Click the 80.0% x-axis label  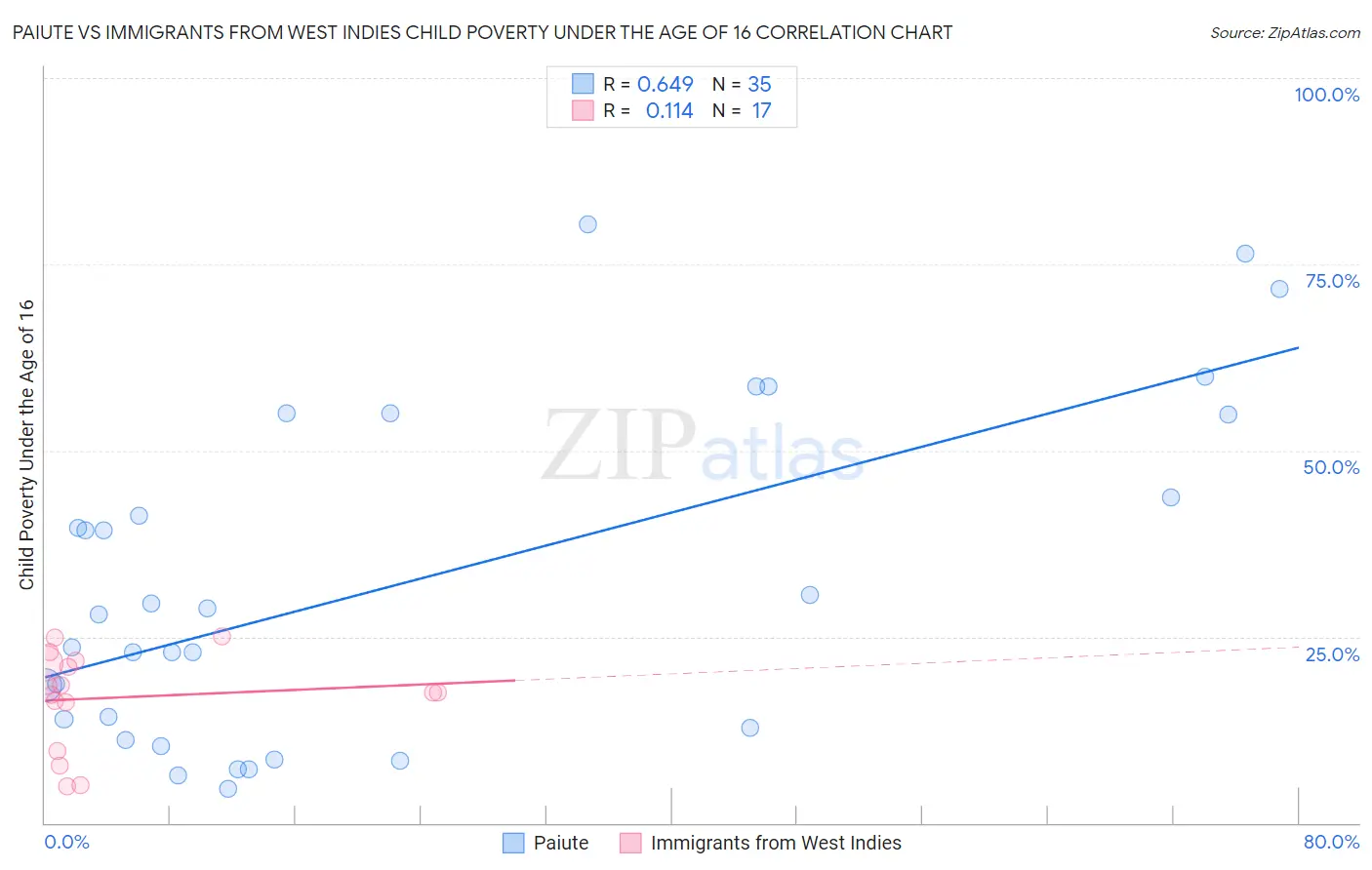(x=1331, y=842)
